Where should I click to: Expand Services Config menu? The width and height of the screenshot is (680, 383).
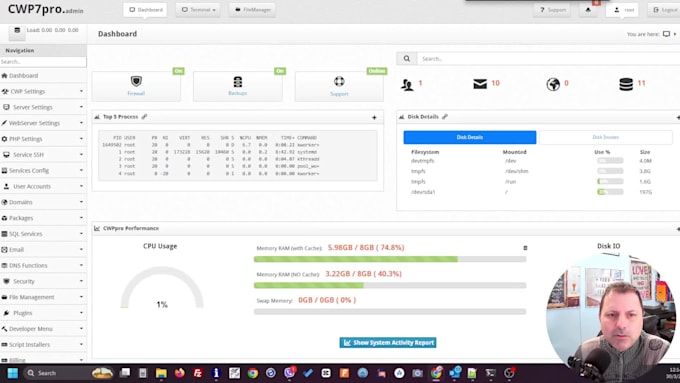pos(43,170)
